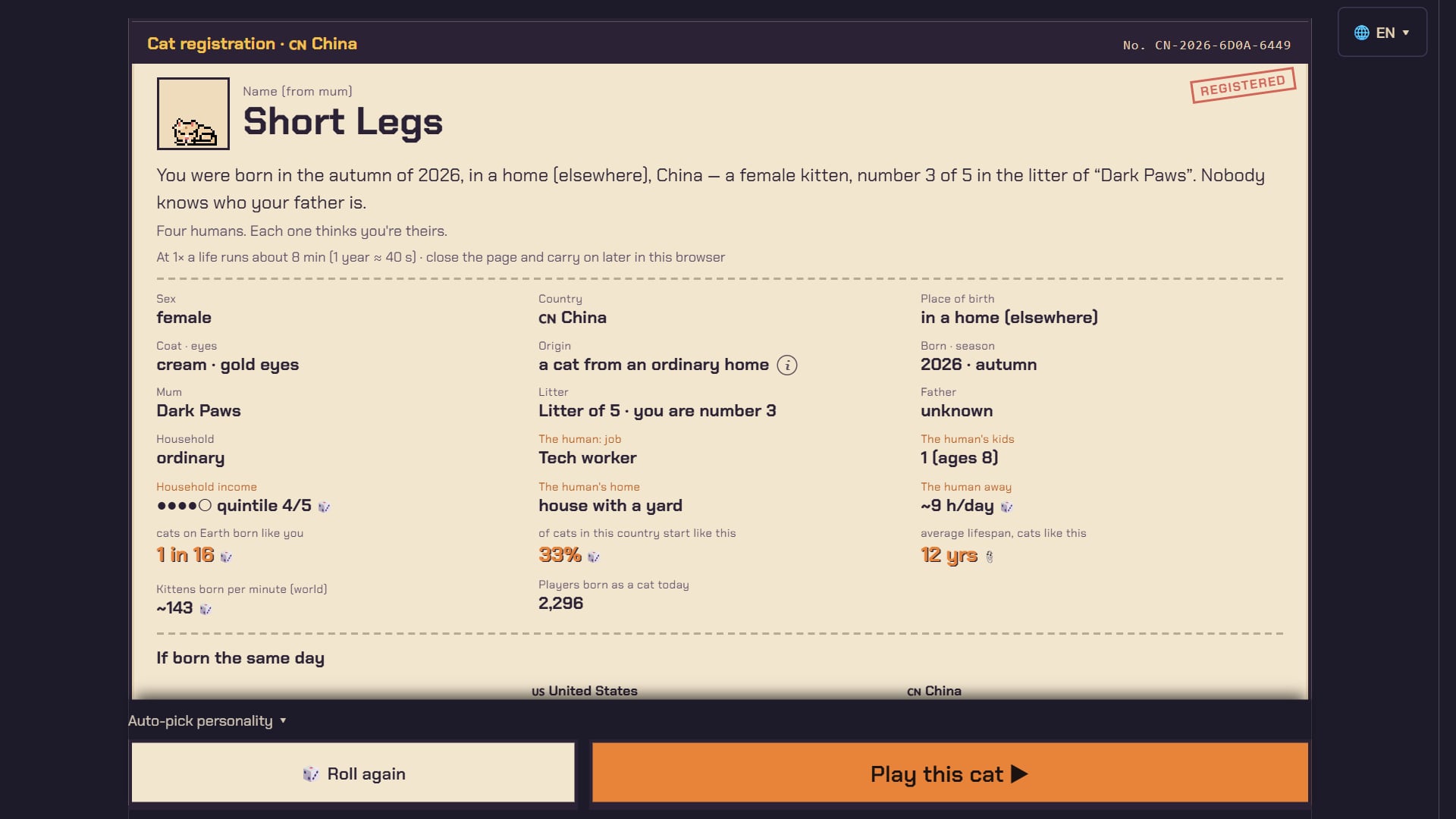The height and width of the screenshot is (819, 1456).
Task: Roll again for a new cat
Action: pos(353,773)
